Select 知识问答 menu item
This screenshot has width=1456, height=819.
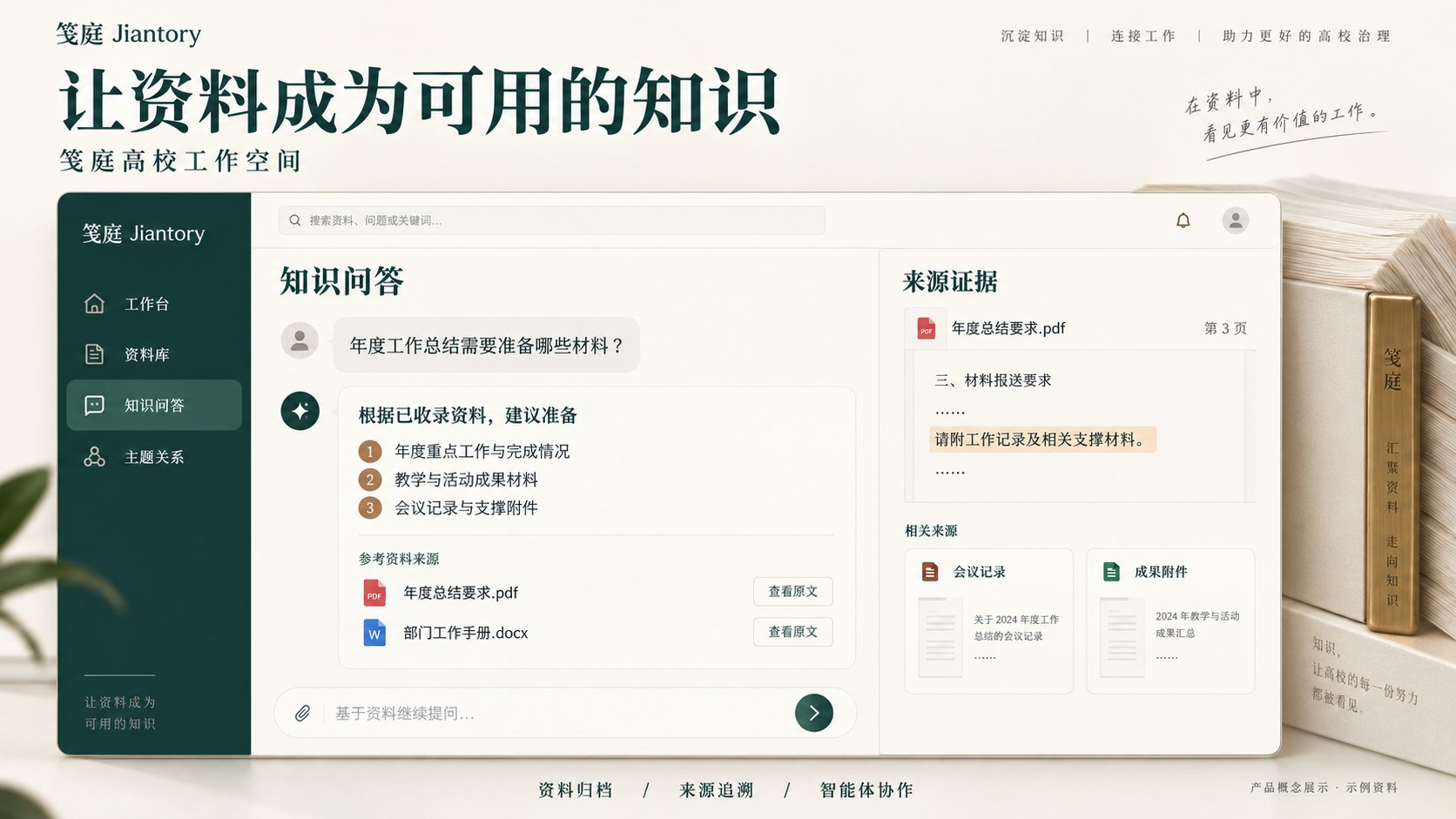coord(154,406)
